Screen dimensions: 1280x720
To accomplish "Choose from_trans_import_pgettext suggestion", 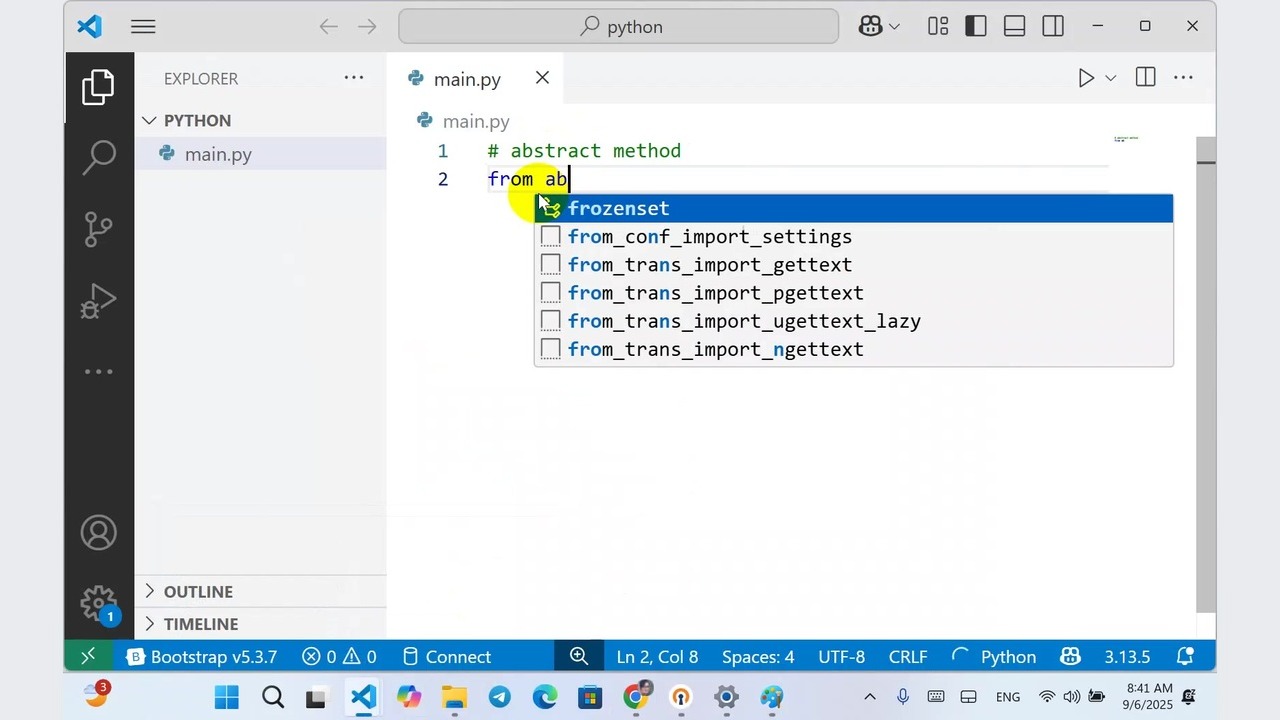I will [x=854, y=293].
